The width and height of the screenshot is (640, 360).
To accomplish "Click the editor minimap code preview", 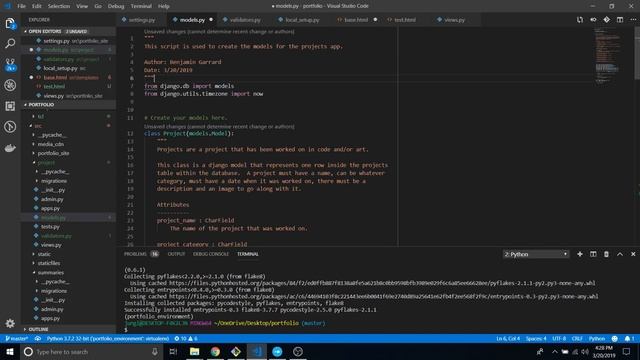I will click(x=608, y=55).
